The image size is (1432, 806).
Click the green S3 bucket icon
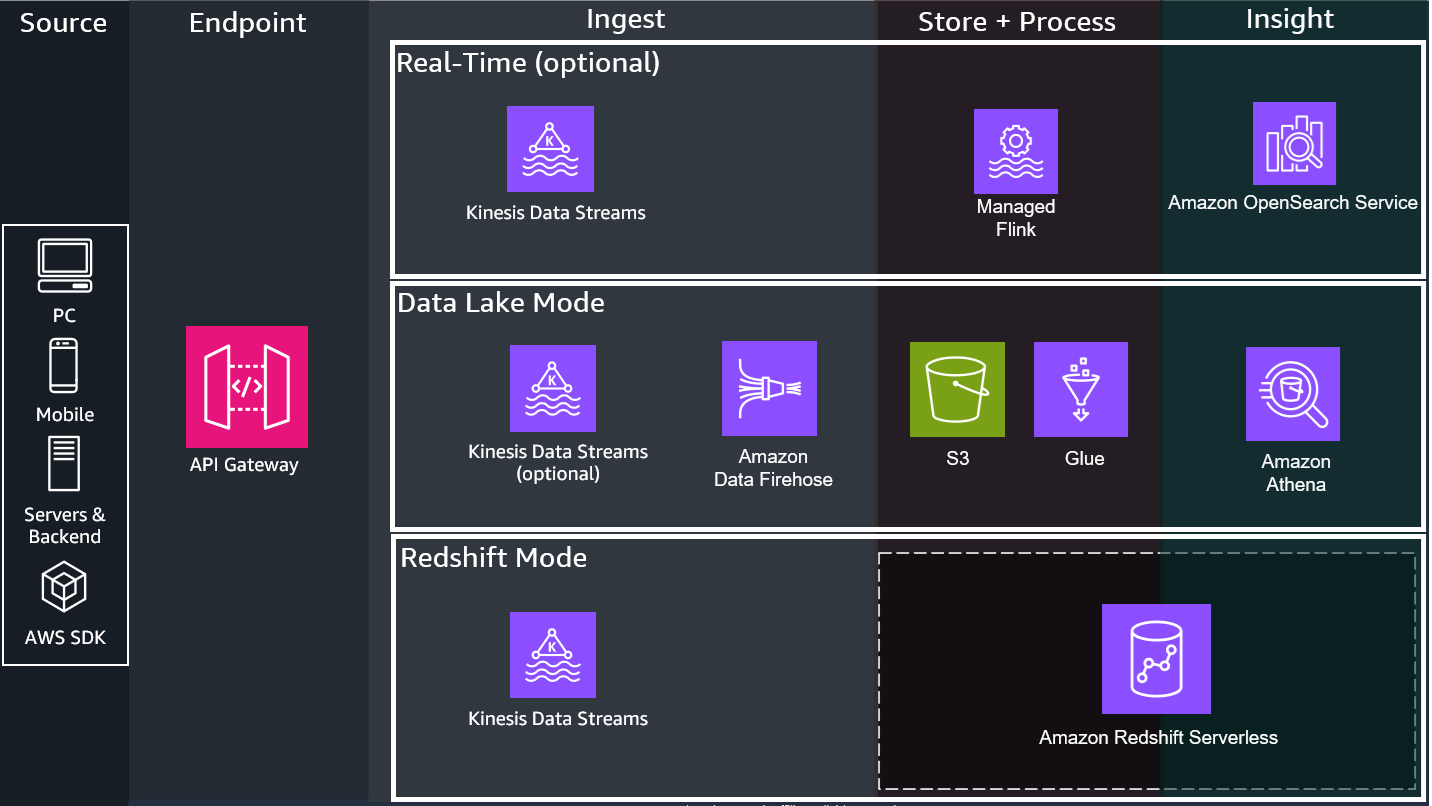tap(957, 389)
